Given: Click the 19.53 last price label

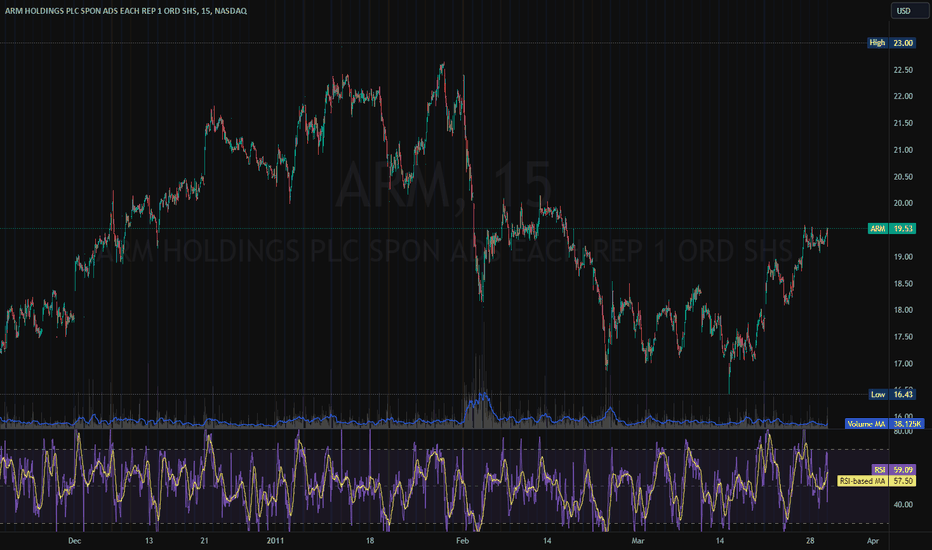Looking at the screenshot, I should click(903, 228).
